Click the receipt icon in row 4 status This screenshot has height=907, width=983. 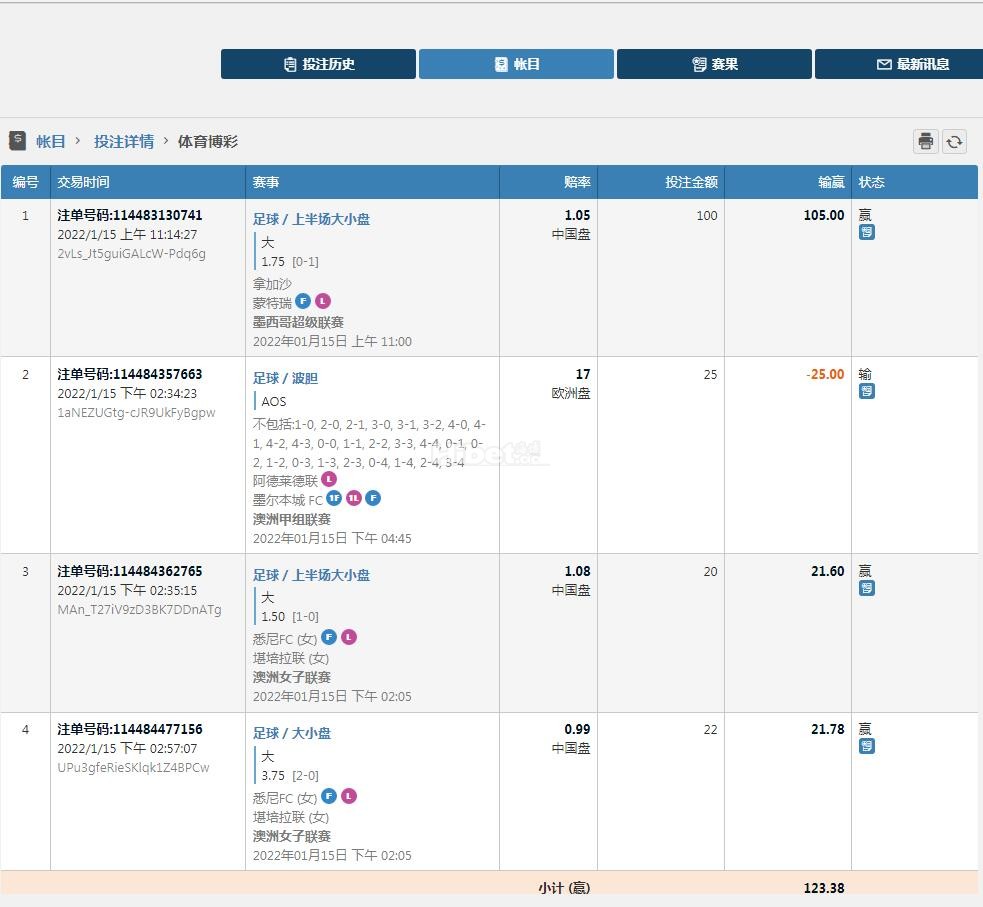coord(866,746)
